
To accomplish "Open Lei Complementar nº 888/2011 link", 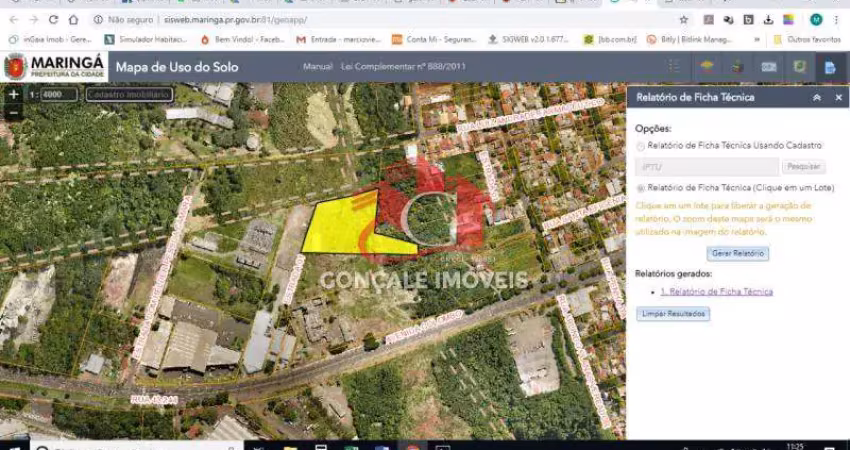I will tap(403, 67).
